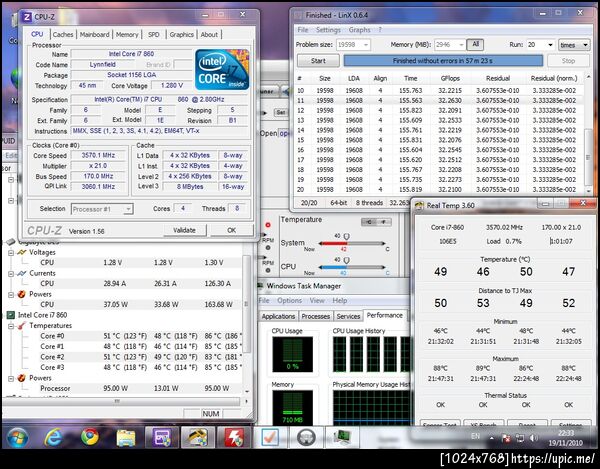Switch to the gray steering wheel taskbar app
Image resolution: width=600 pixels, height=469 pixels.
tap(305, 437)
